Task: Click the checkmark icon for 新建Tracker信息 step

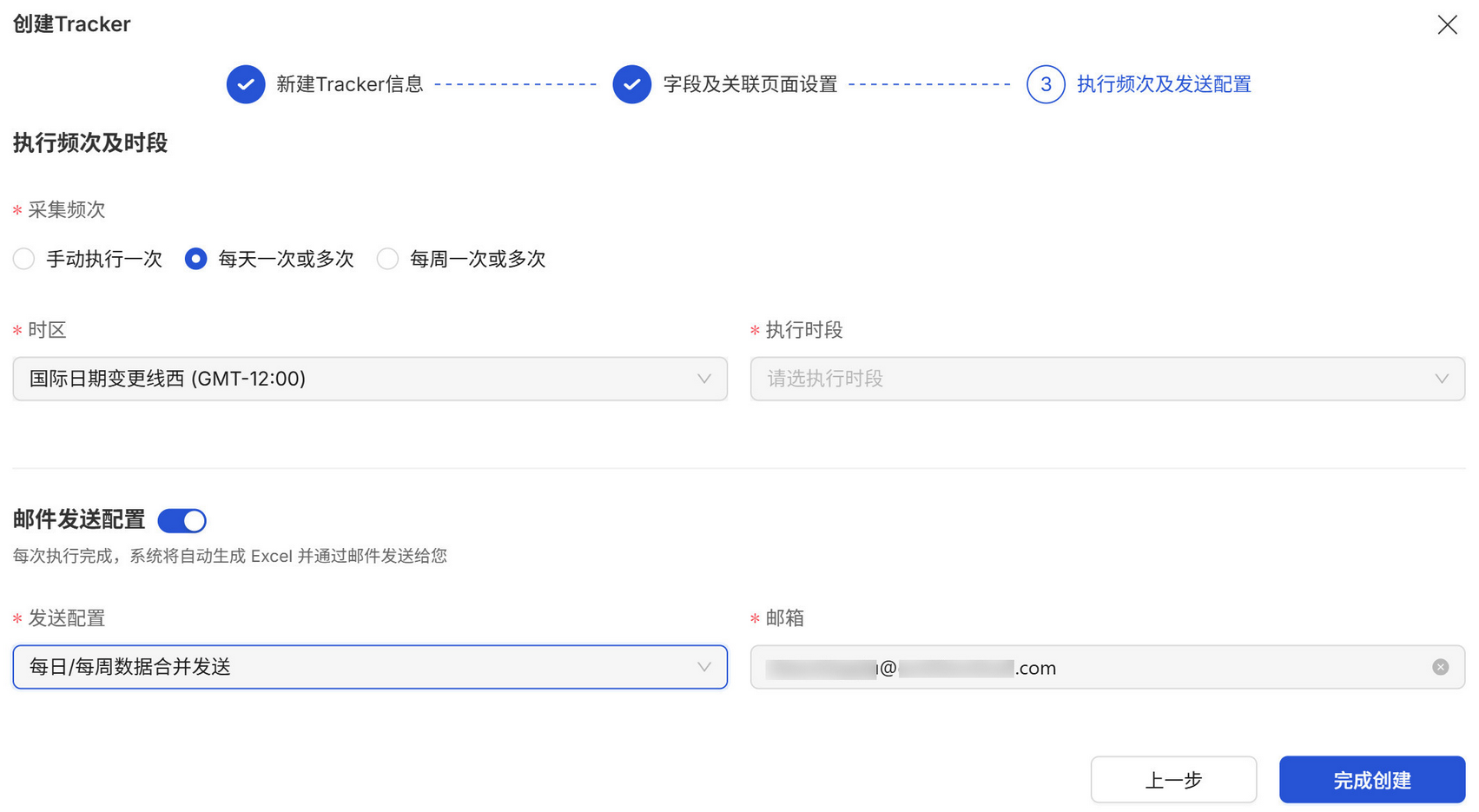Action: click(246, 84)
